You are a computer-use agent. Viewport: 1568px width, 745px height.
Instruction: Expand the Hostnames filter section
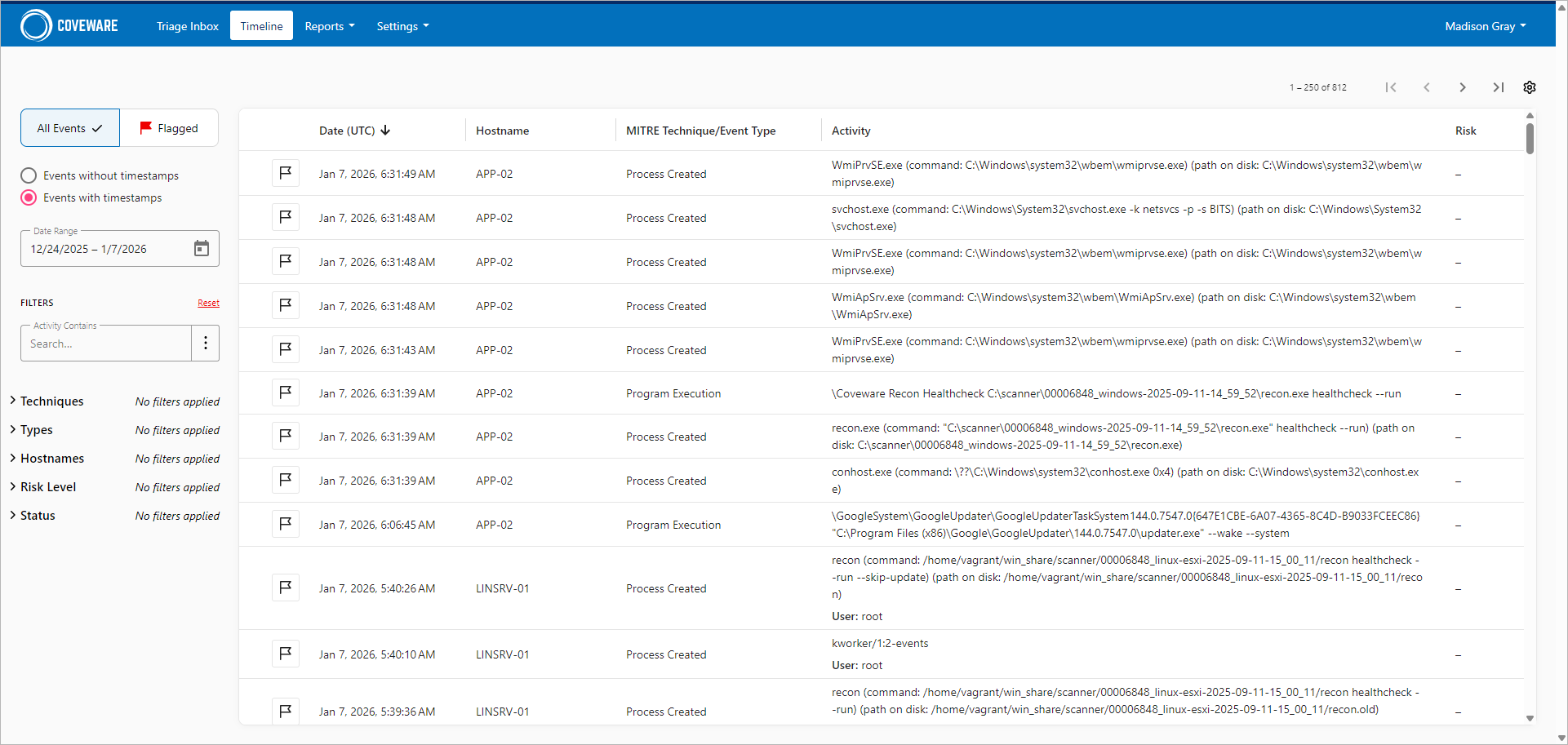[x=51, y=459]
